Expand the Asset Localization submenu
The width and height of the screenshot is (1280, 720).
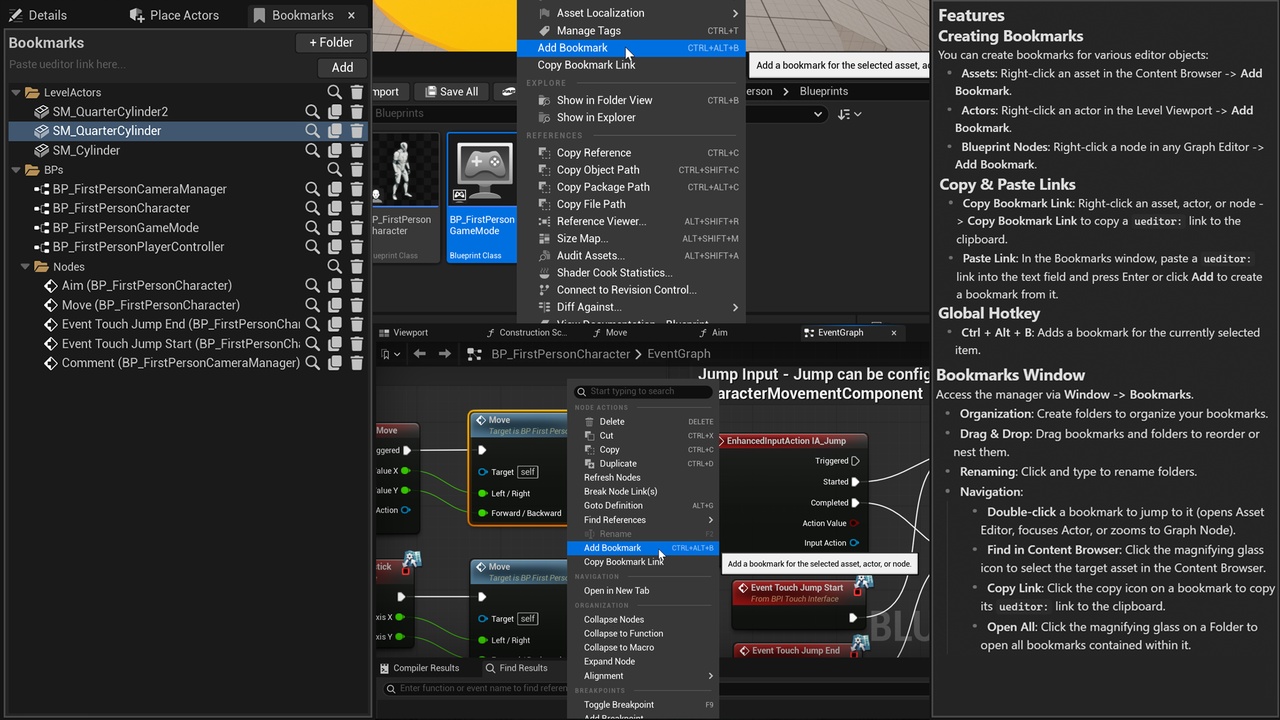coord(735,13)
